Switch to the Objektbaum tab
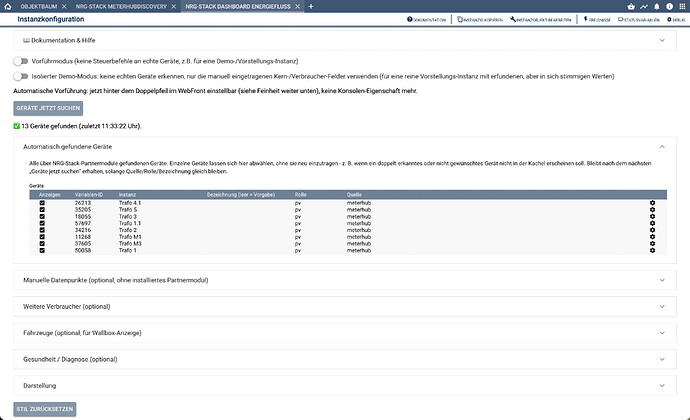 point(39,6)
